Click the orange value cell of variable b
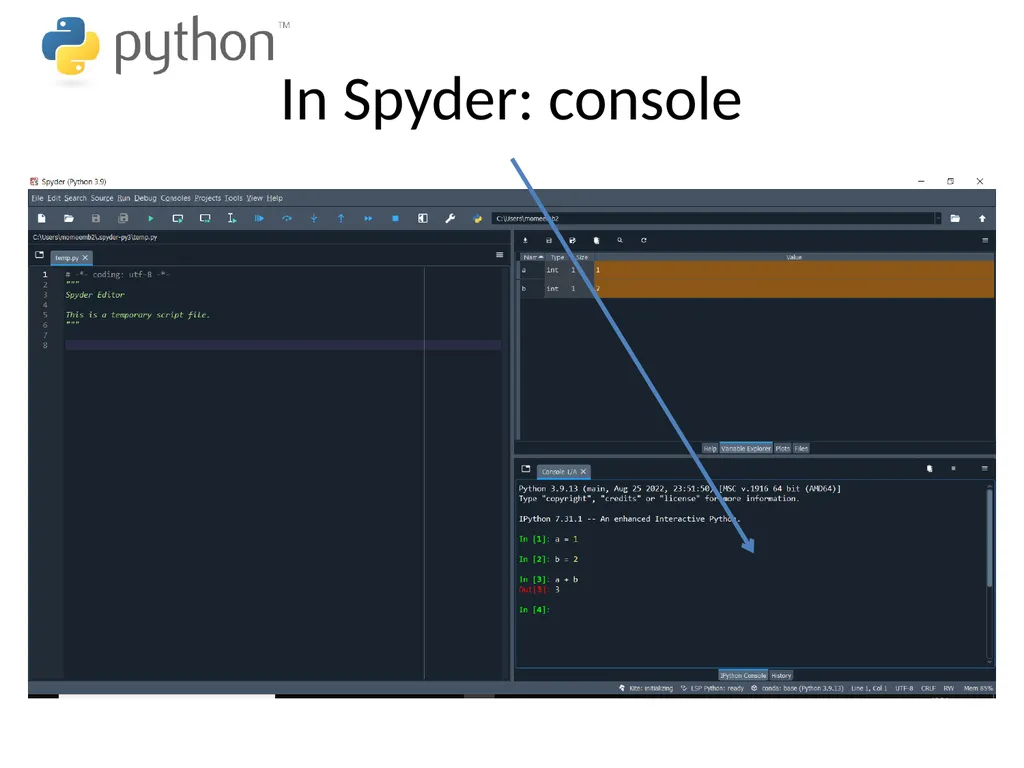The width and height of the screenshot is (1024, 768). tap(793, 289)
